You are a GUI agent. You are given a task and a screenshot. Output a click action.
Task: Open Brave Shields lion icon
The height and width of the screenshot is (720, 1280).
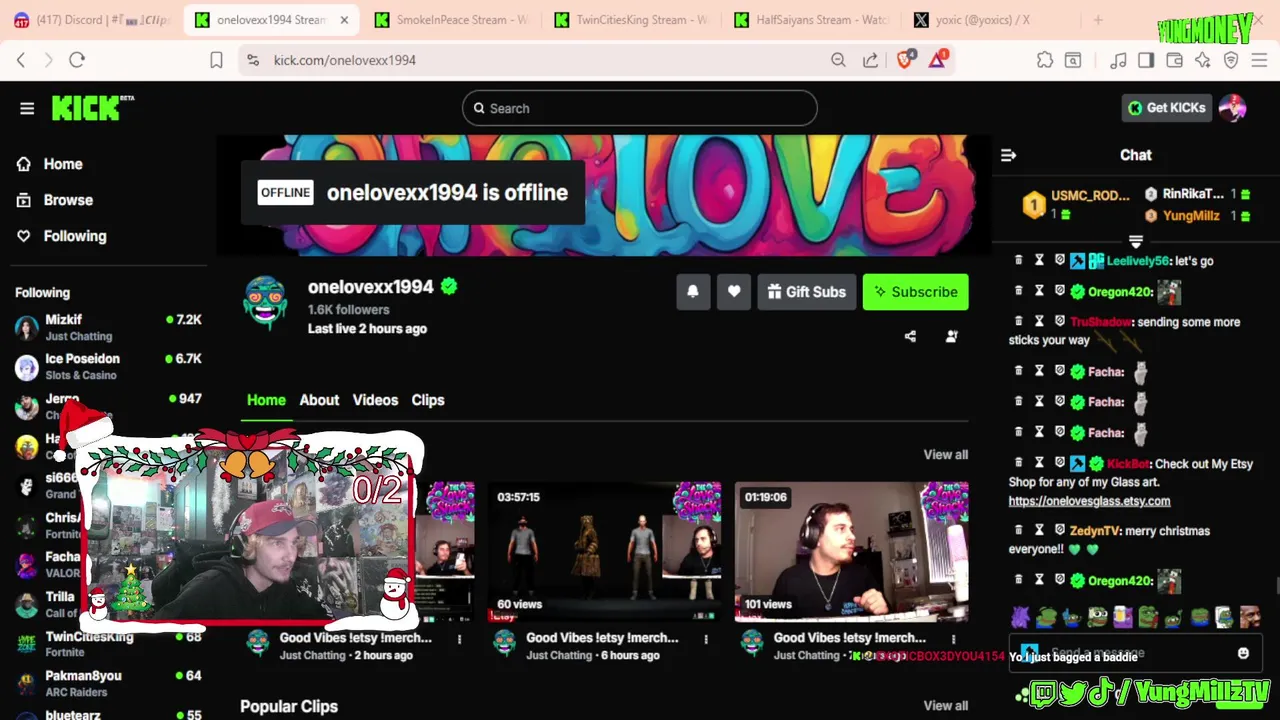(x=905, y=60)
